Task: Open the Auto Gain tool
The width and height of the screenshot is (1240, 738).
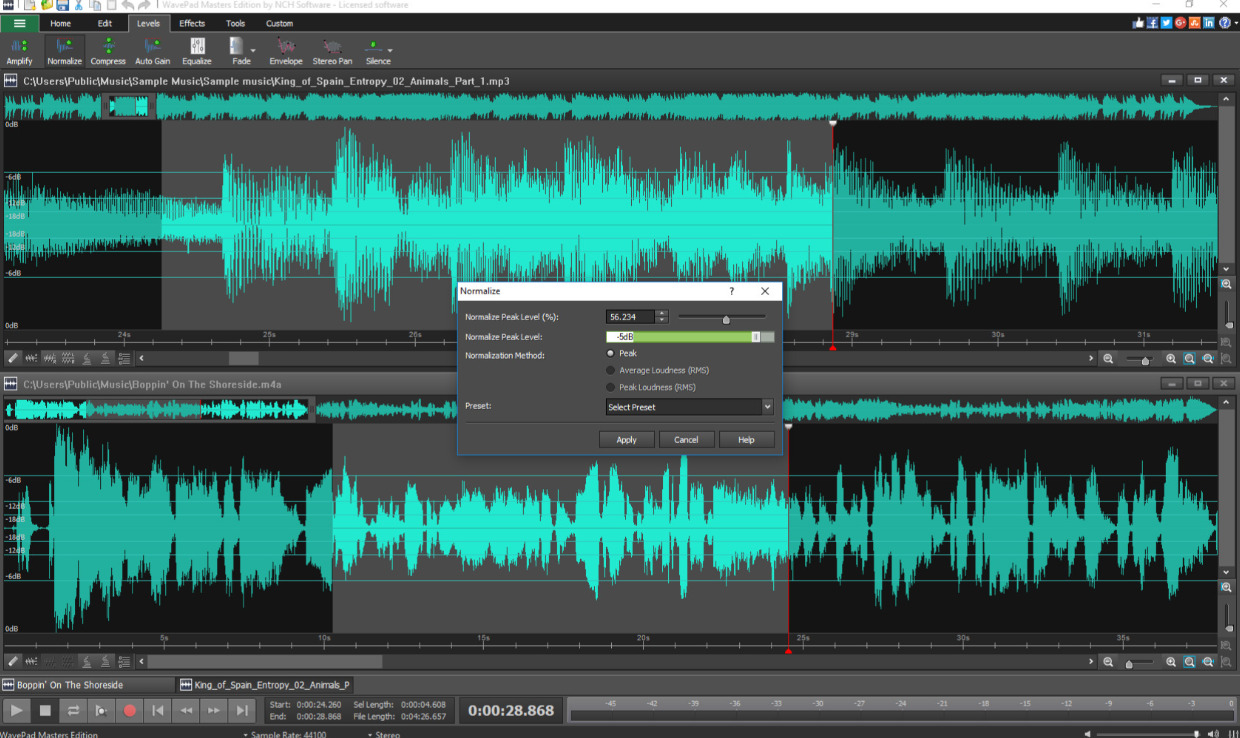Action: pyautogui.click(x=153, y=51)
